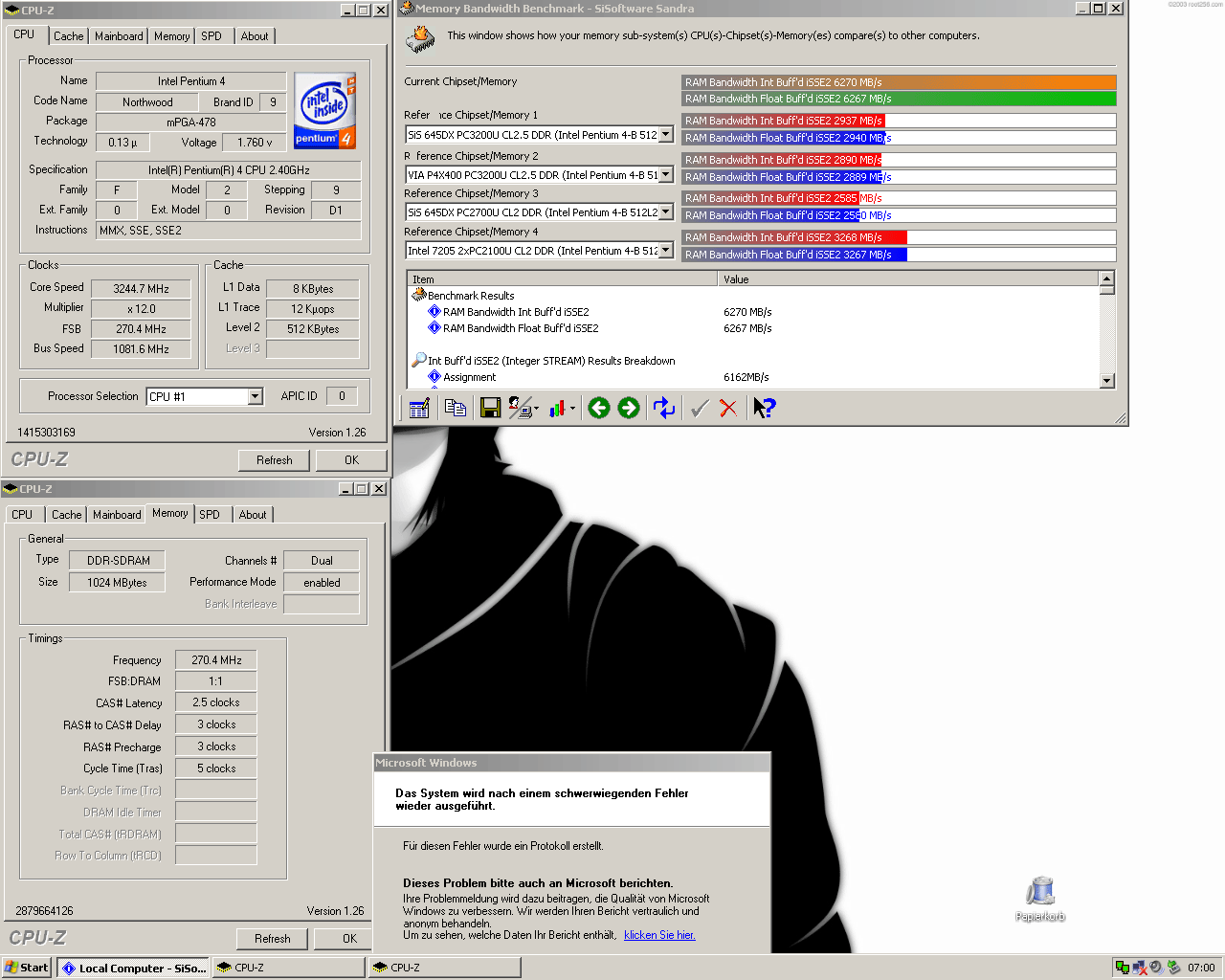Open the Reference Chipset/Memory 1 dropdown
The height and width of the screenshot is (980, 1225).
click(x=666, y=135)
